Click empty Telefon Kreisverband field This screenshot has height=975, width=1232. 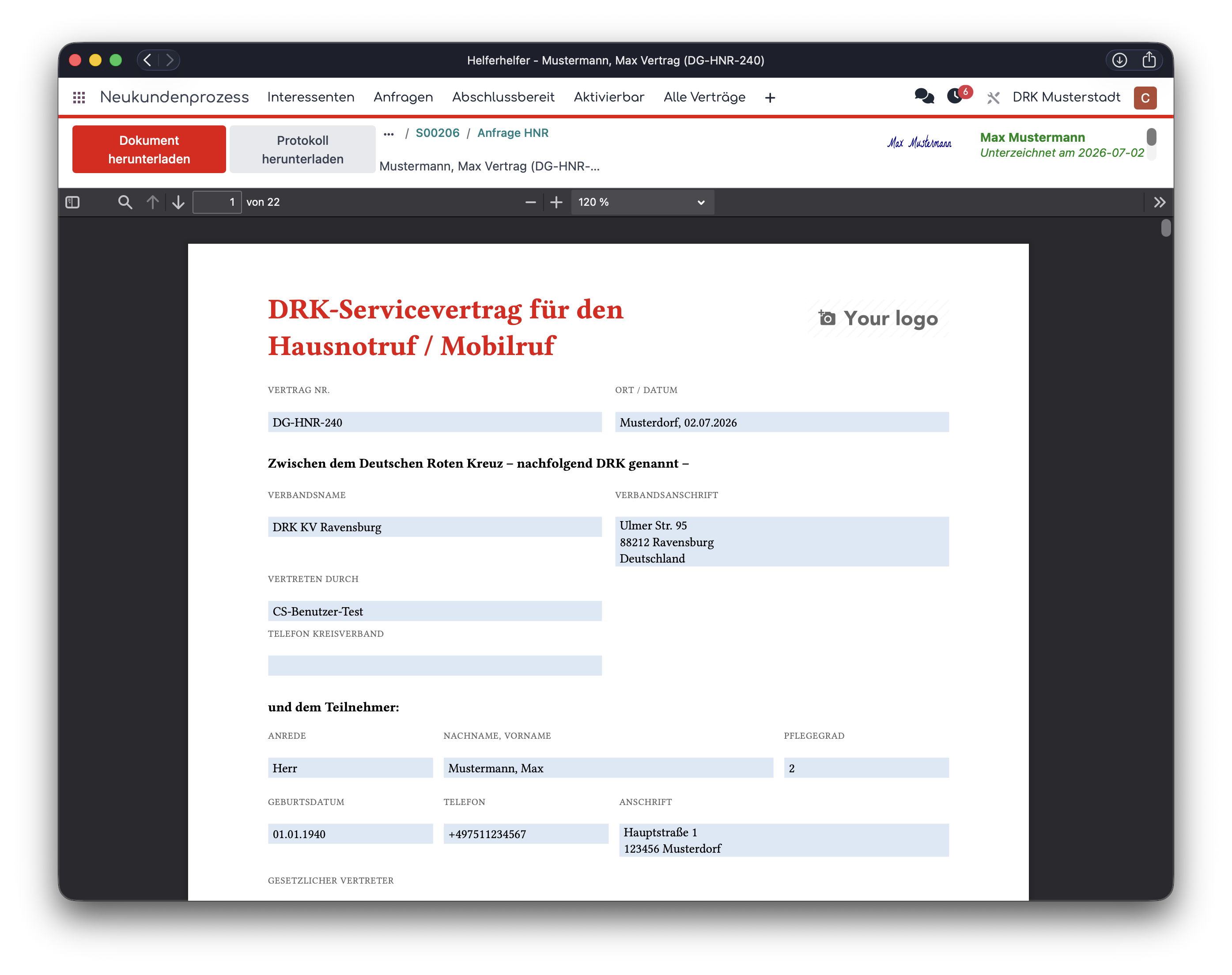435,665
